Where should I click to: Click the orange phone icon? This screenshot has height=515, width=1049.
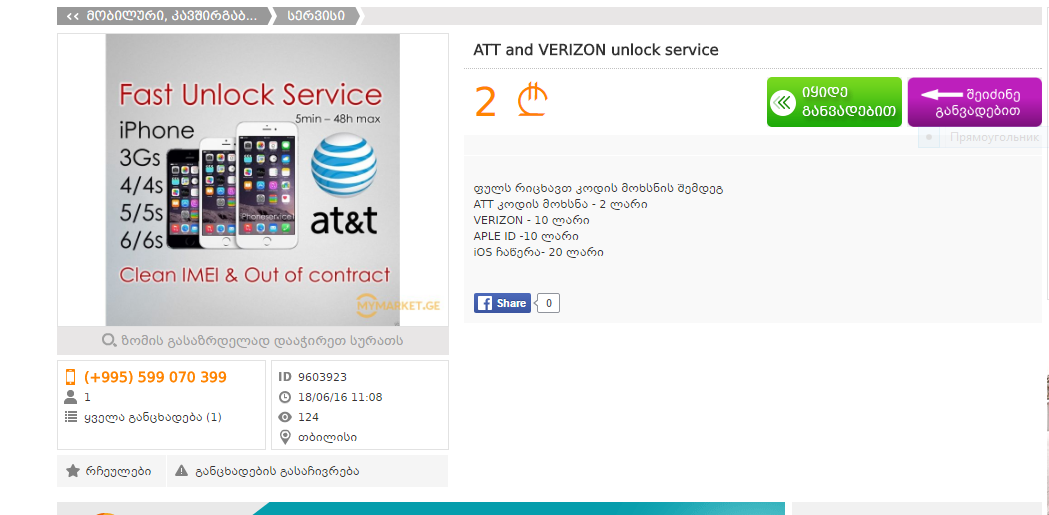70,377
